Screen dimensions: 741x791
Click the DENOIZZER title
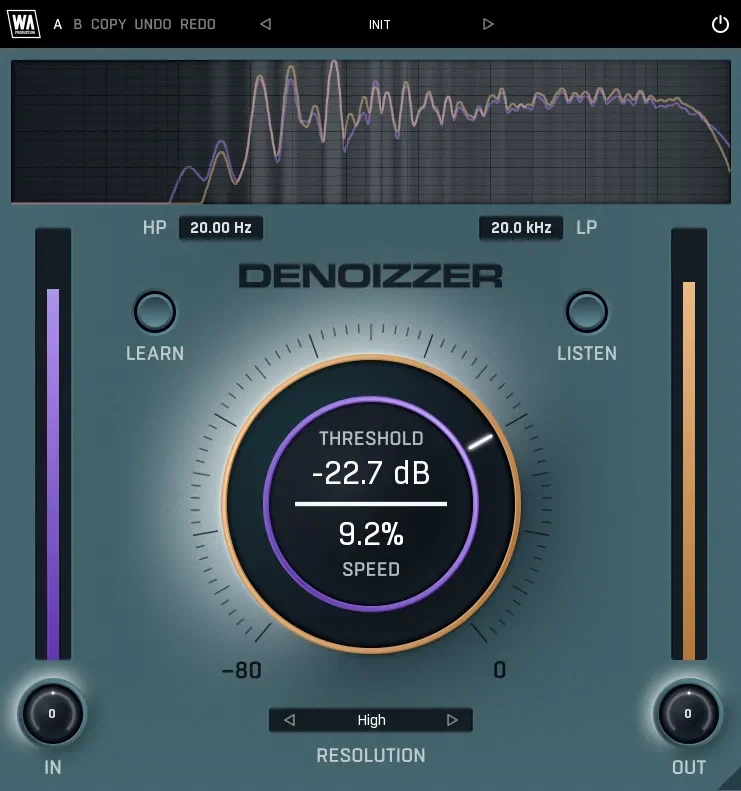point(371,276)
